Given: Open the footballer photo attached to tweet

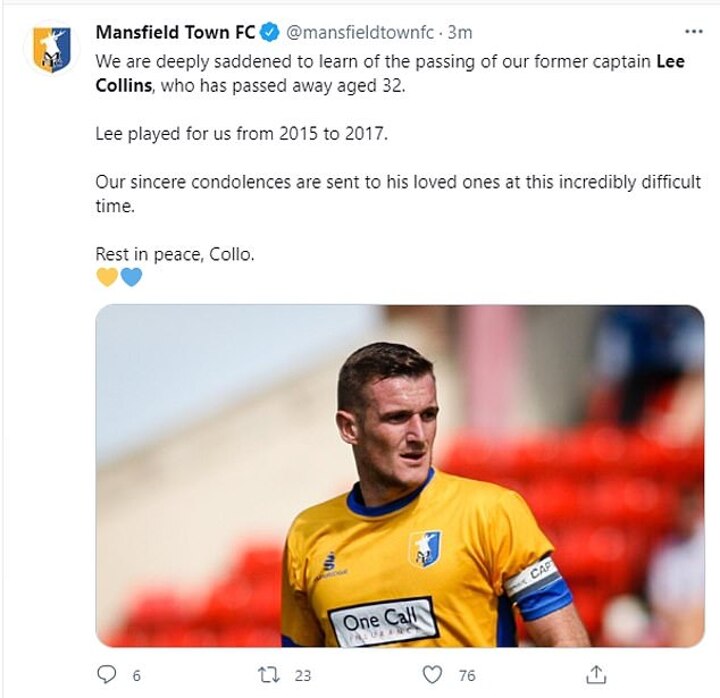Looking at the screenshot, I should tap(399, 476).
